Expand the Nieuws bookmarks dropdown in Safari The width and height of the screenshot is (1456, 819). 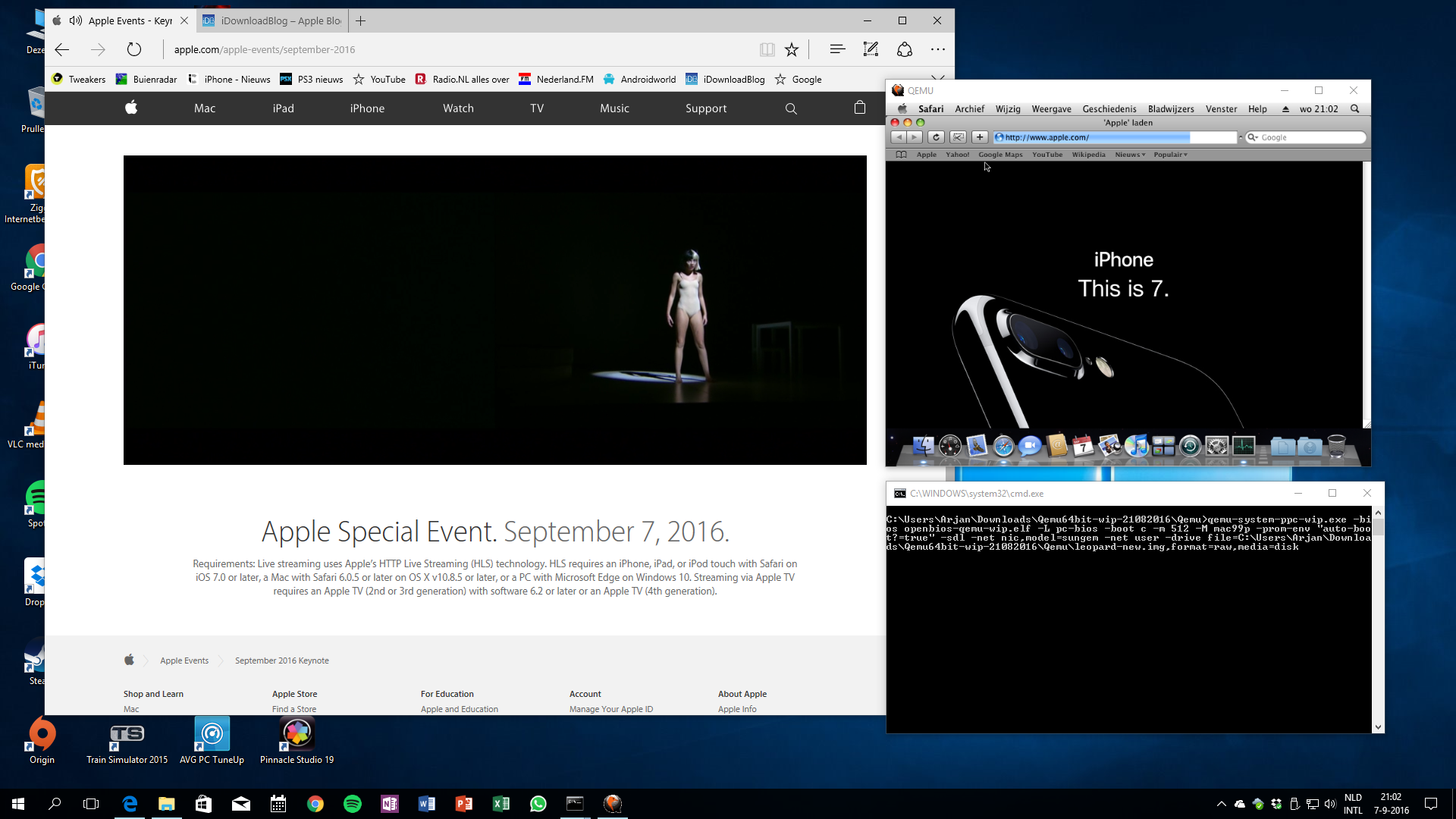[1130, 155]
